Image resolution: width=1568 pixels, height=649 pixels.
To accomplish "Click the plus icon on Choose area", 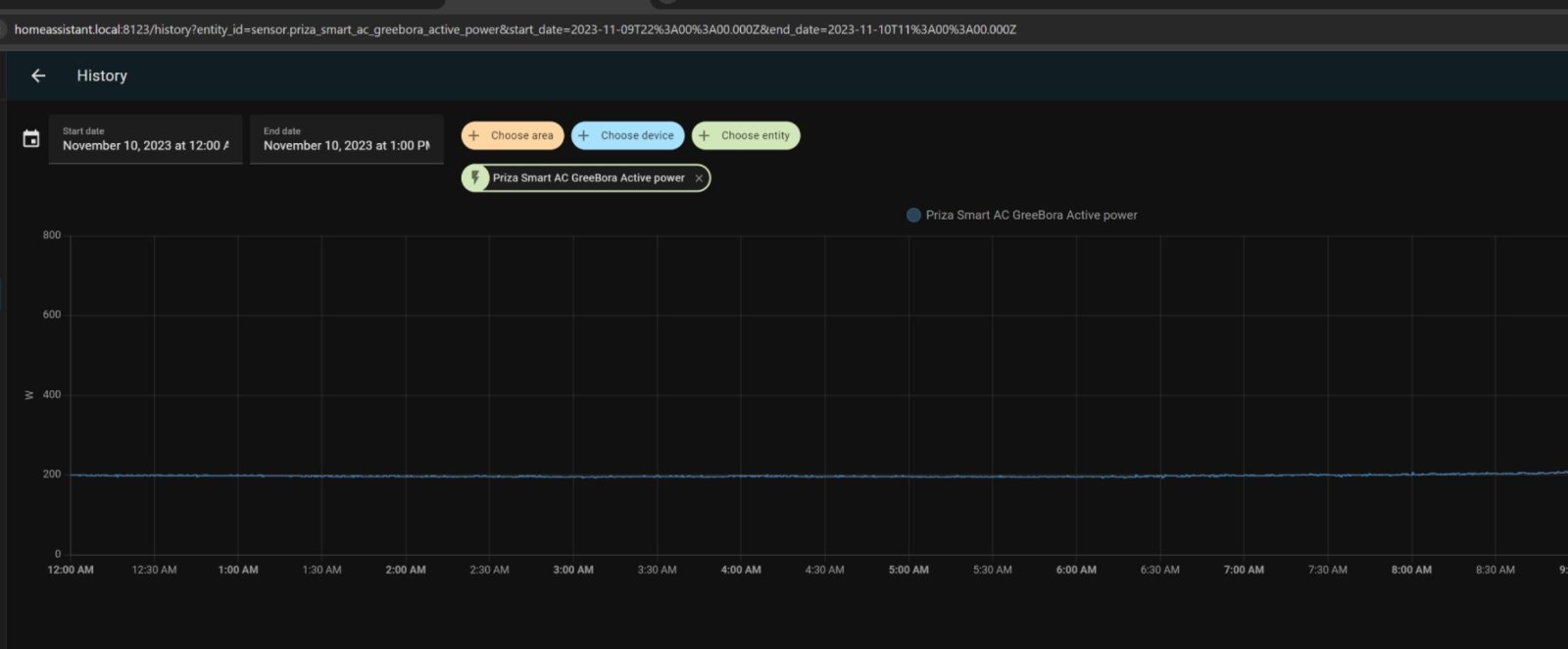I will (474, 135).
